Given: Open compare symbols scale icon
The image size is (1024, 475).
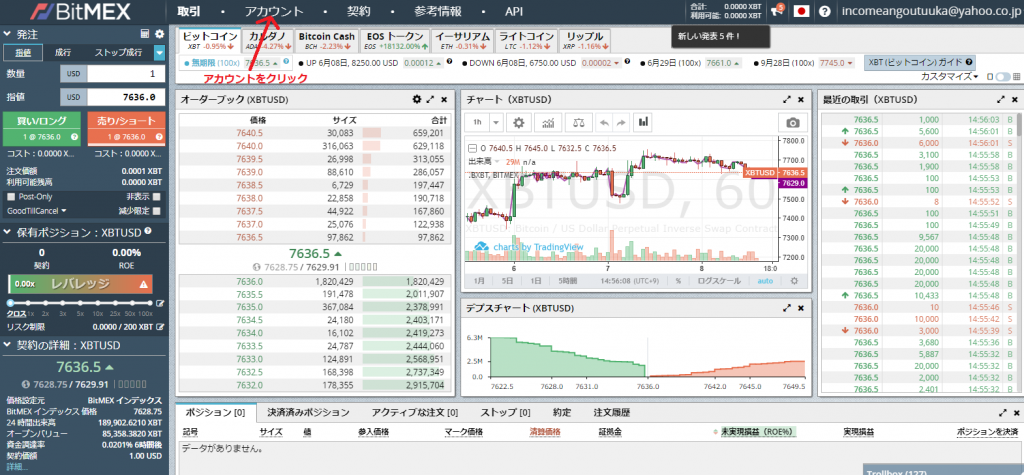Looking at the screenshot, I should 579,122.
